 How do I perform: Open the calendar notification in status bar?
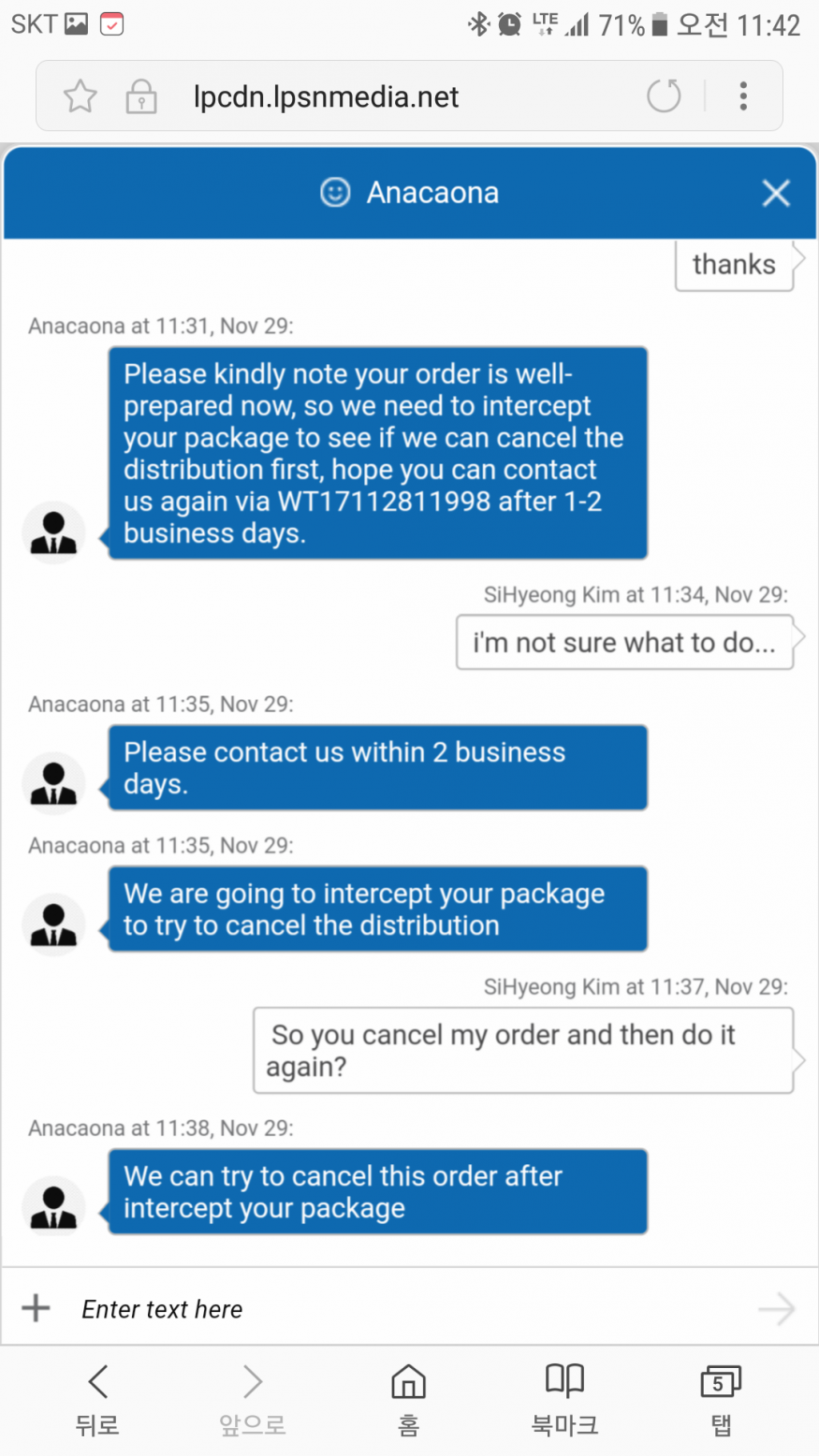pos(111,23)
